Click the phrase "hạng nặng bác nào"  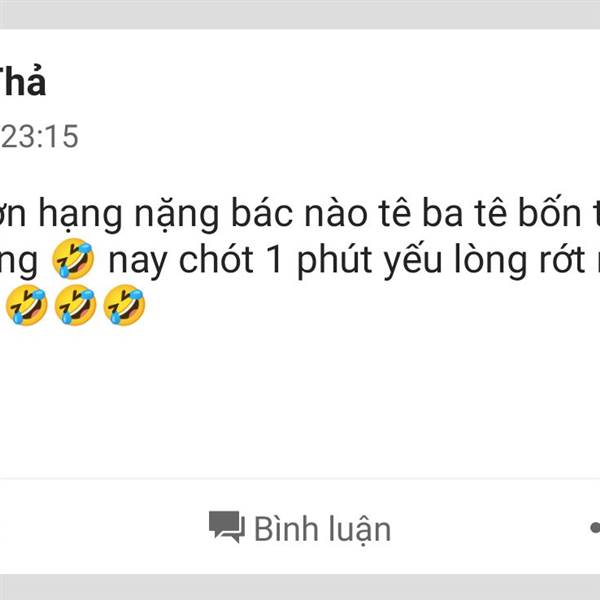coord(203,215)
